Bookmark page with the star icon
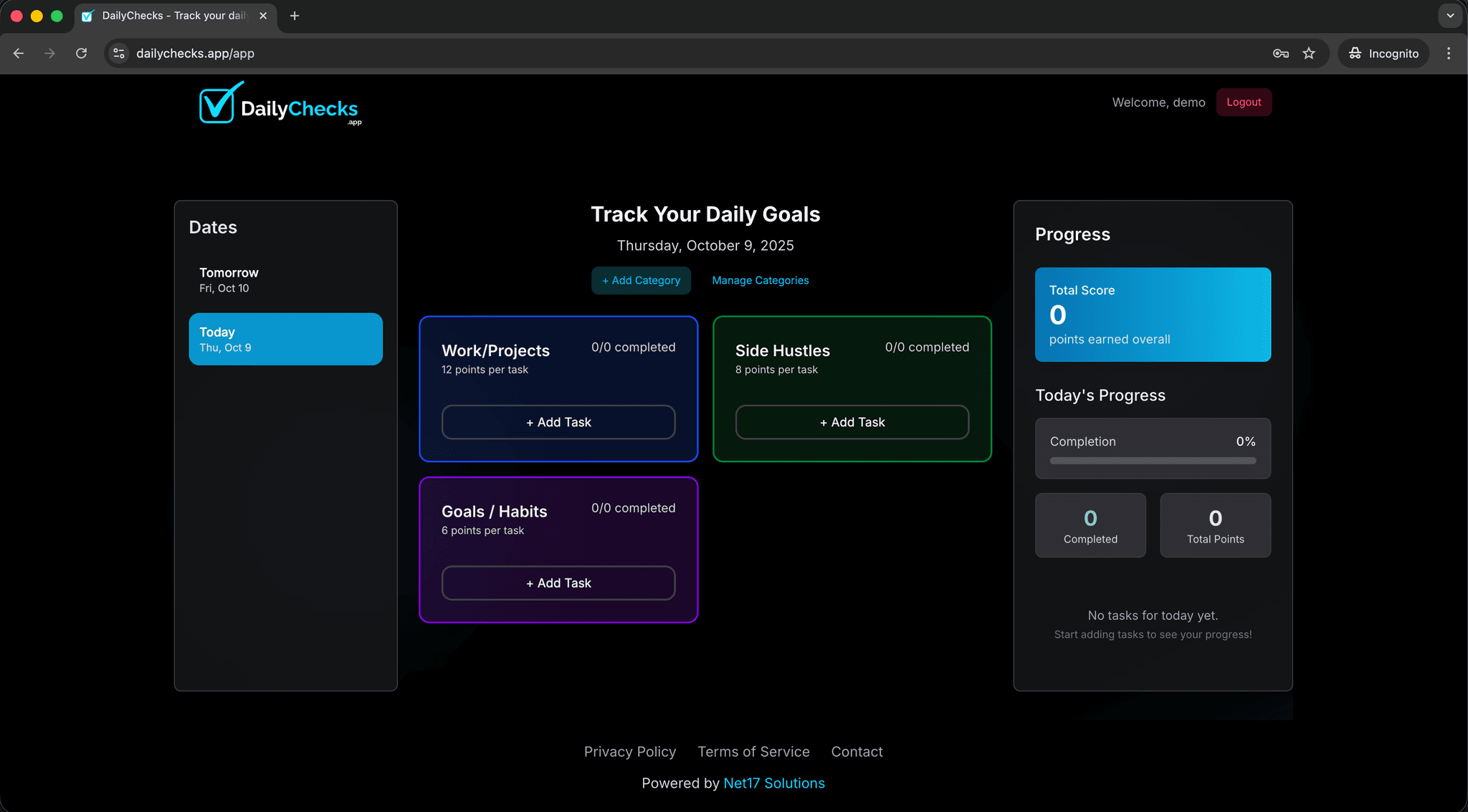The height and width of the screenshot is (812, 1468). point(1309,53)
